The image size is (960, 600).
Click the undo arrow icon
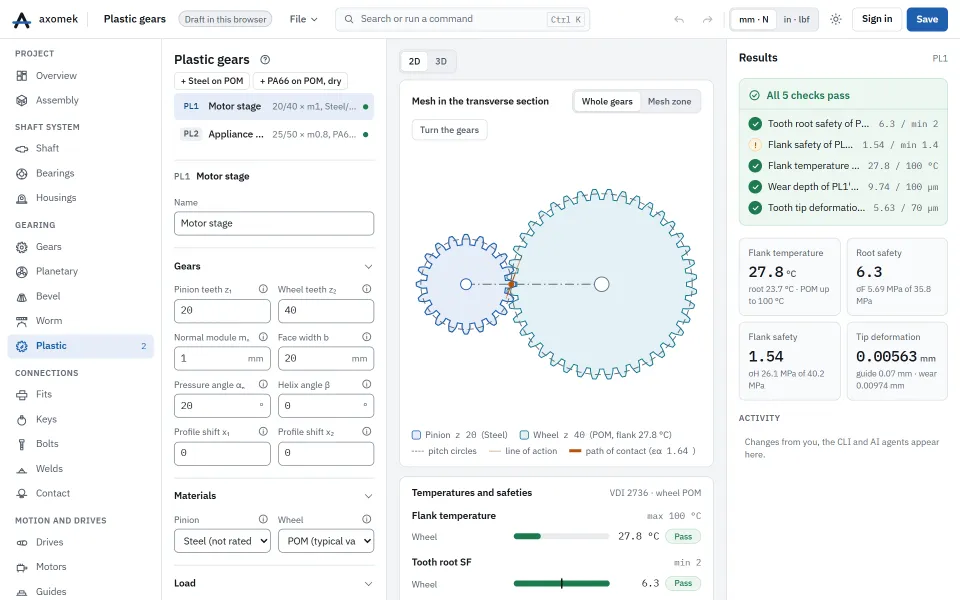[x=679, y=20]
